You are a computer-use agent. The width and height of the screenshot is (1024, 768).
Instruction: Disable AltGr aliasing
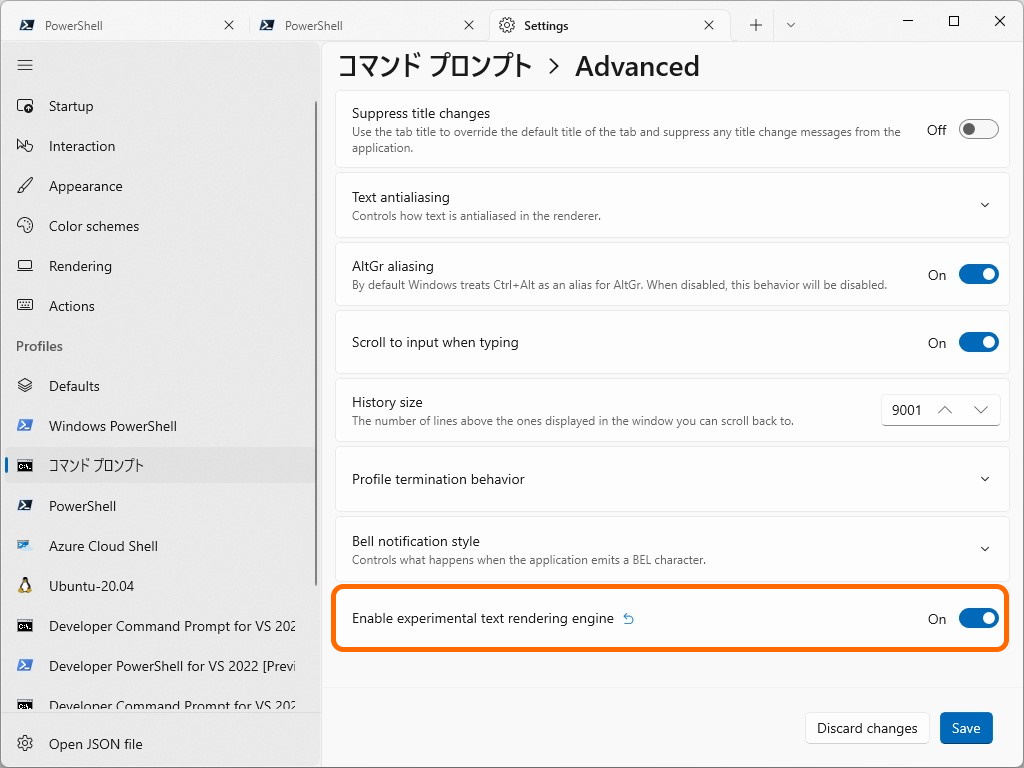point(978,273)
